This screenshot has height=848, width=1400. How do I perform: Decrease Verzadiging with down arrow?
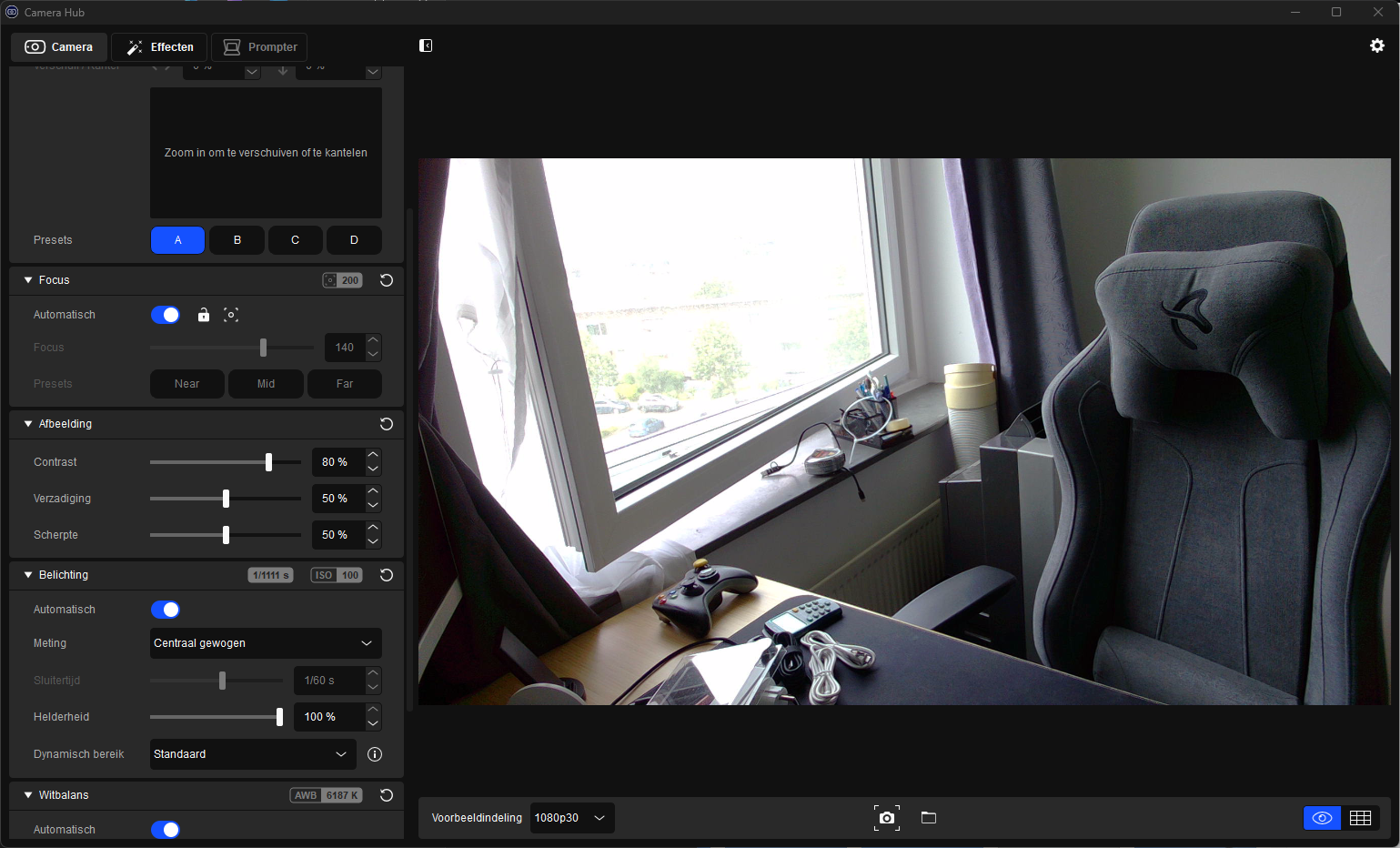(x=373, y=505)
